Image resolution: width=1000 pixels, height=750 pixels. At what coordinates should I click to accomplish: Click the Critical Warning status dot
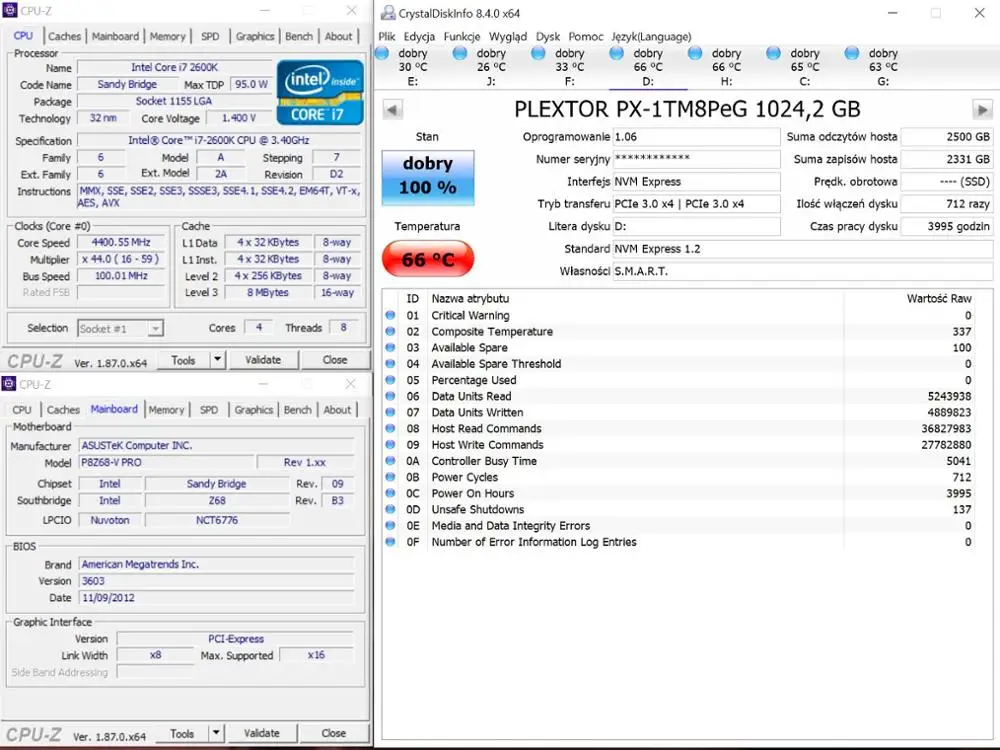pyautogui.click(x=390, y=315)
